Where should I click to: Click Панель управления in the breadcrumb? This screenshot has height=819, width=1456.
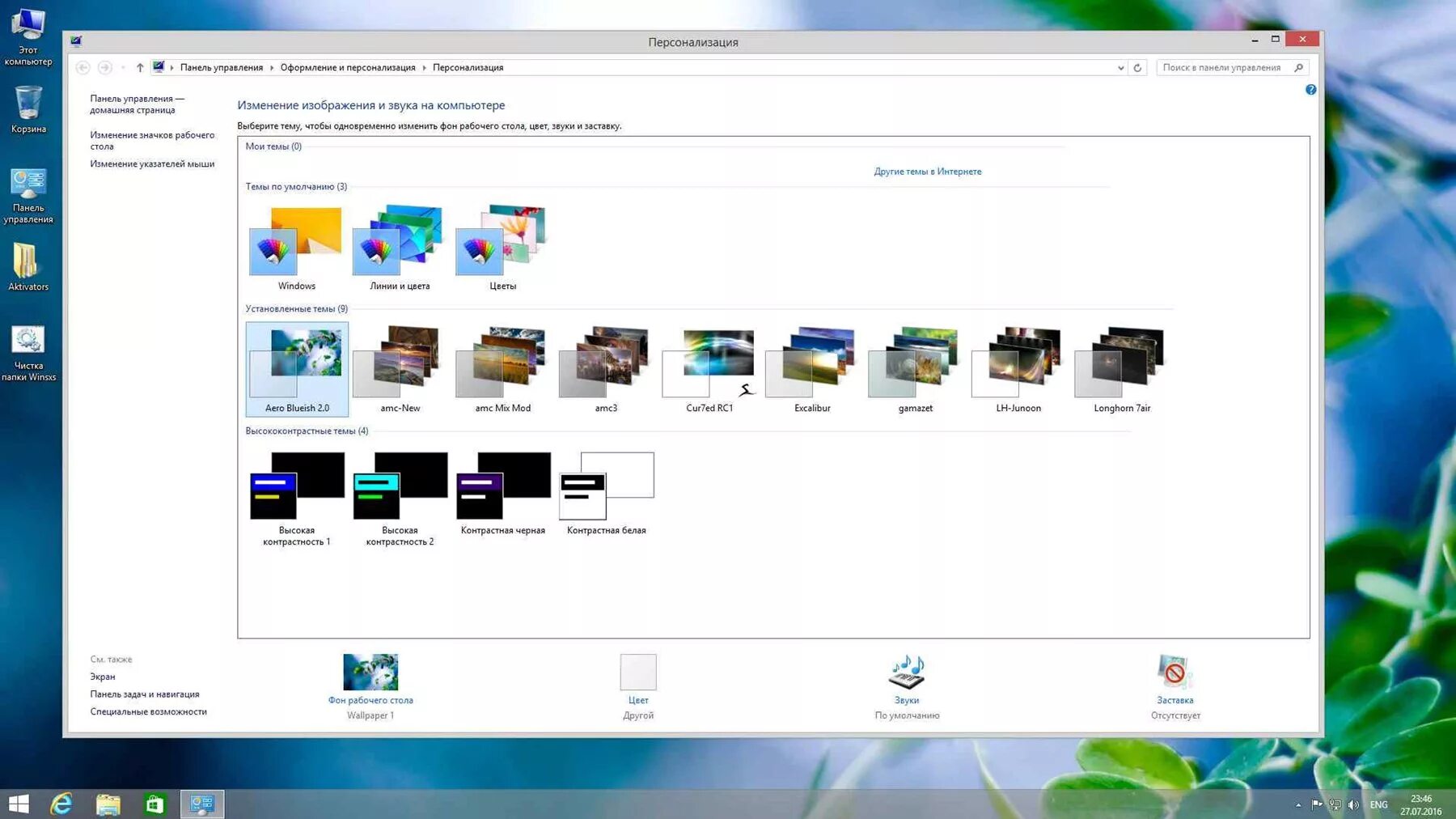pyautogui.click(x=222, y=68)
